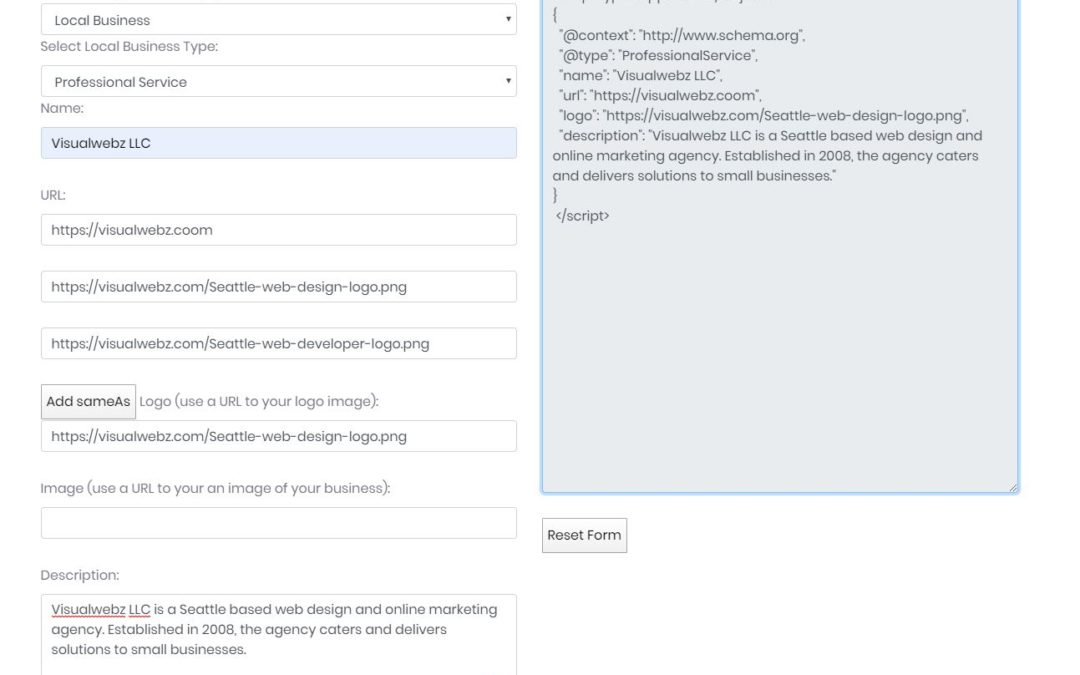Image resolution: width=1080 pixels, height=675 pixels.
Task: Click the Name field containing Visualwebz LLC
Action: point(278,143)
